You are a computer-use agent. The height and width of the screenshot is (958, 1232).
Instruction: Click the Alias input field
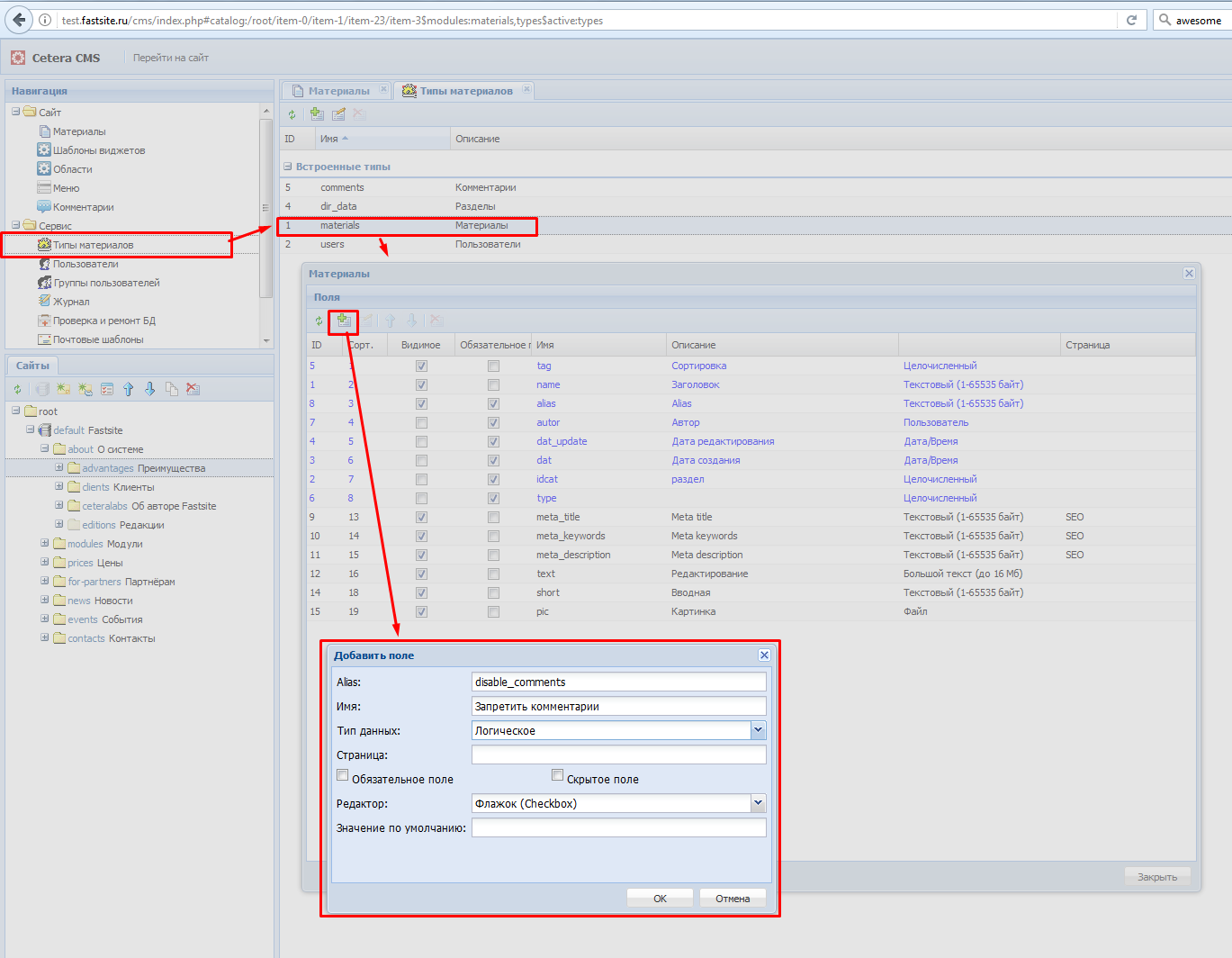point(619,682)
